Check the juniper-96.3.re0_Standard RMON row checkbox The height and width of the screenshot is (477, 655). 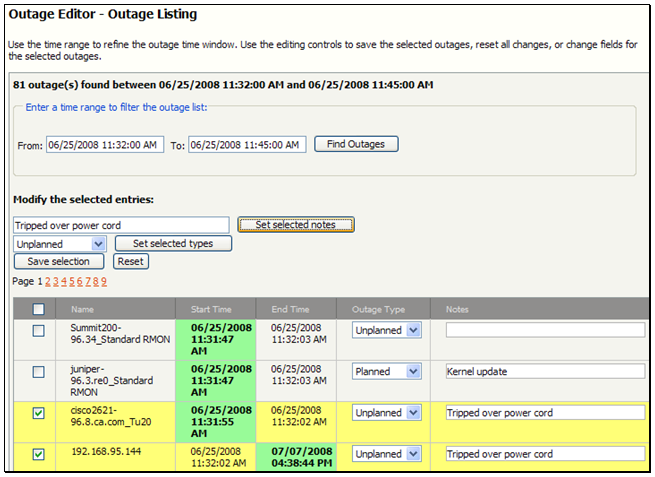38,372
